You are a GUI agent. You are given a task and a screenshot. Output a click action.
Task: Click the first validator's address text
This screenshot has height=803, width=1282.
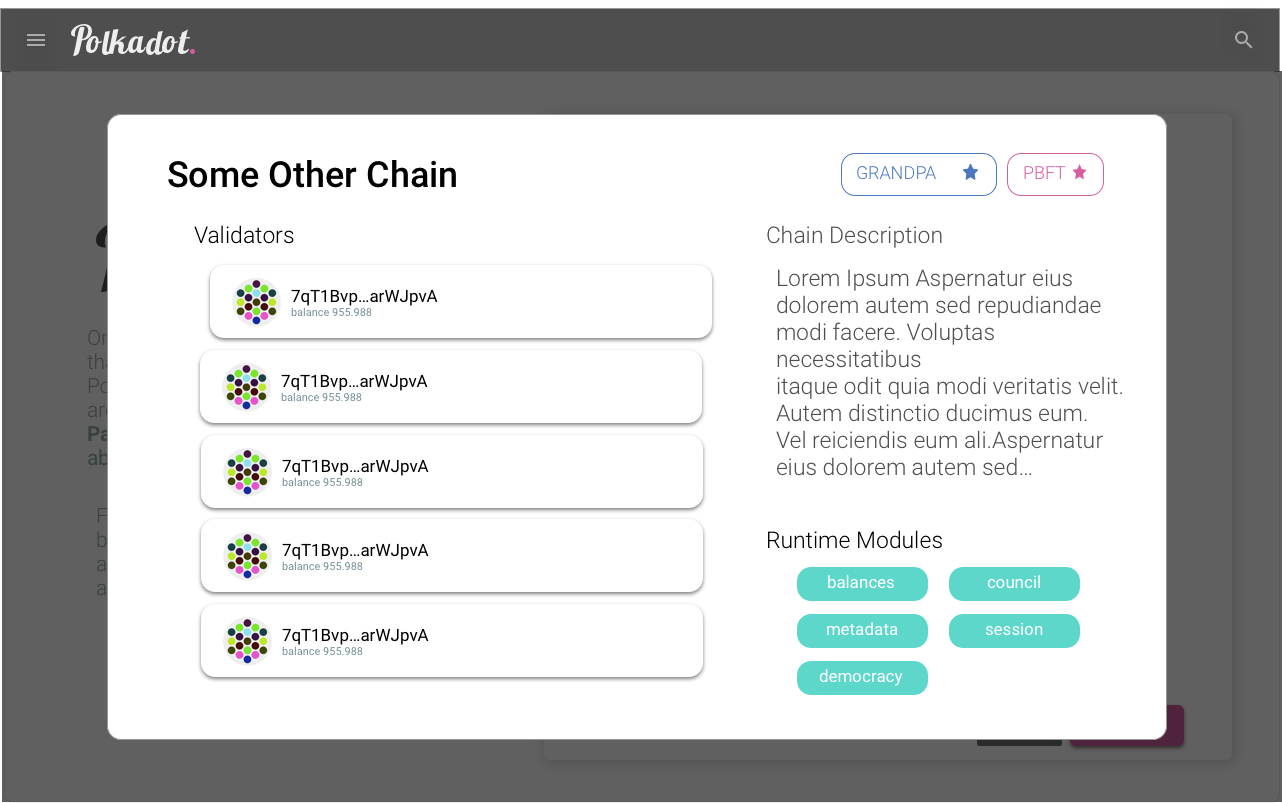[x=364, y=297]
